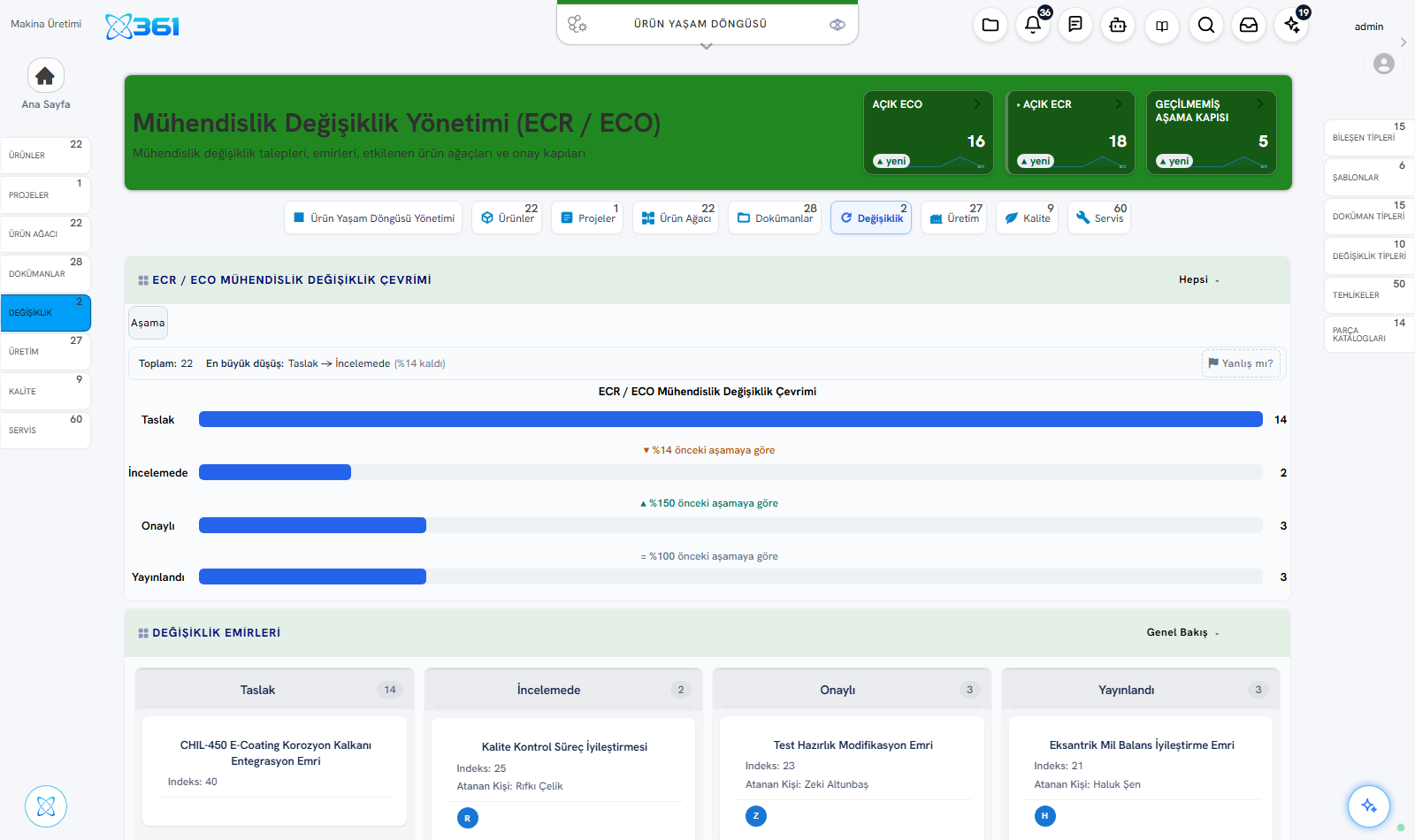
Task: Expand the chevron below Ürün Yaşam Döngüsü
Action: (706, 47)
